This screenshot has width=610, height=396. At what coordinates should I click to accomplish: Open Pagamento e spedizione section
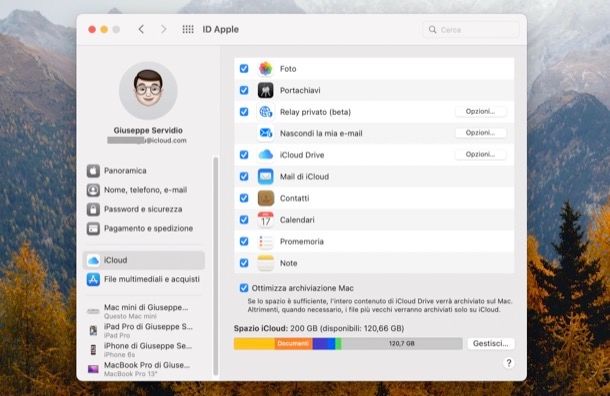point(144,228)
